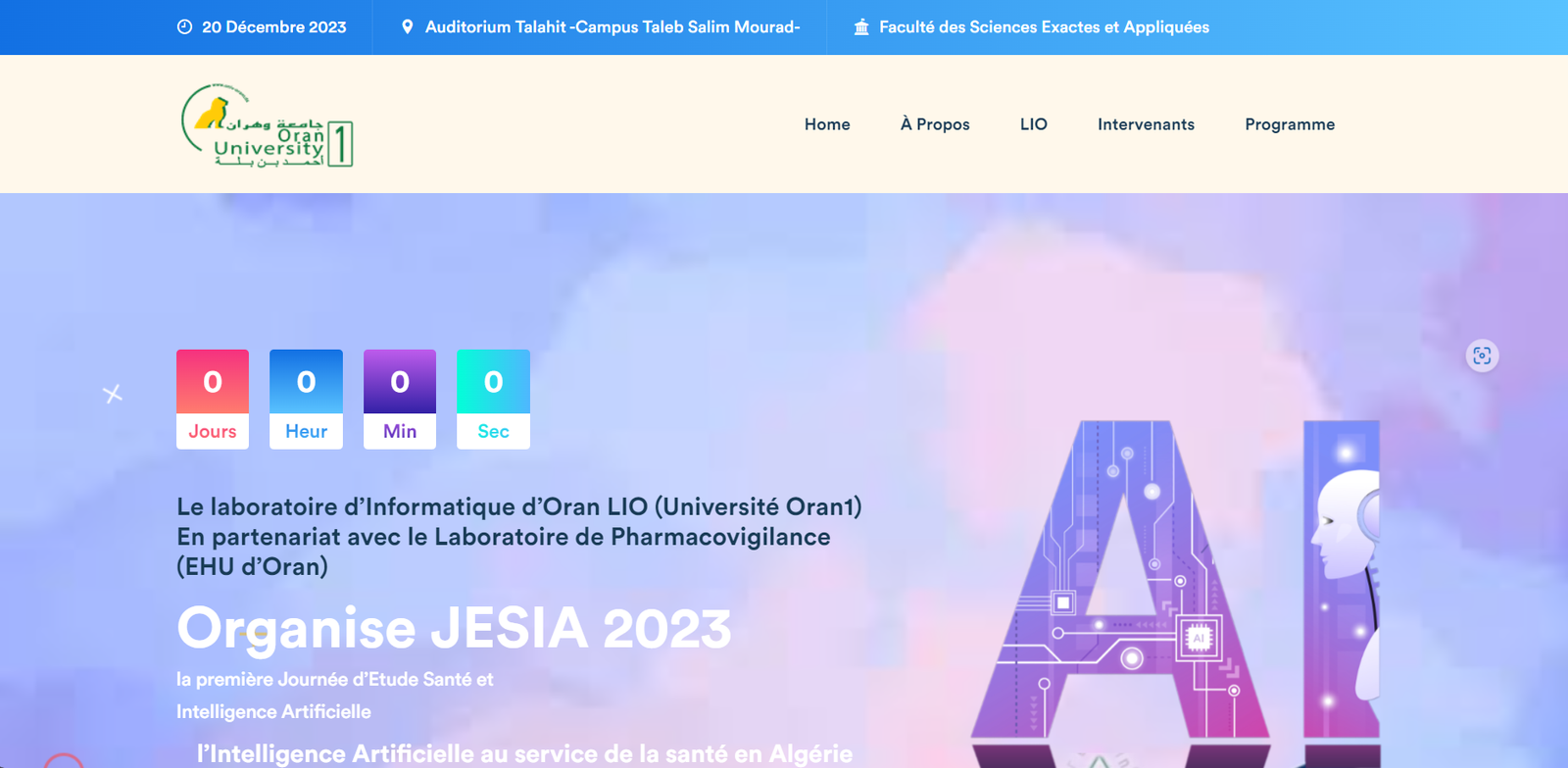Click the screen capture icon at right
This screenshot has width=1568, height=768.
[x=1482, y=356]
